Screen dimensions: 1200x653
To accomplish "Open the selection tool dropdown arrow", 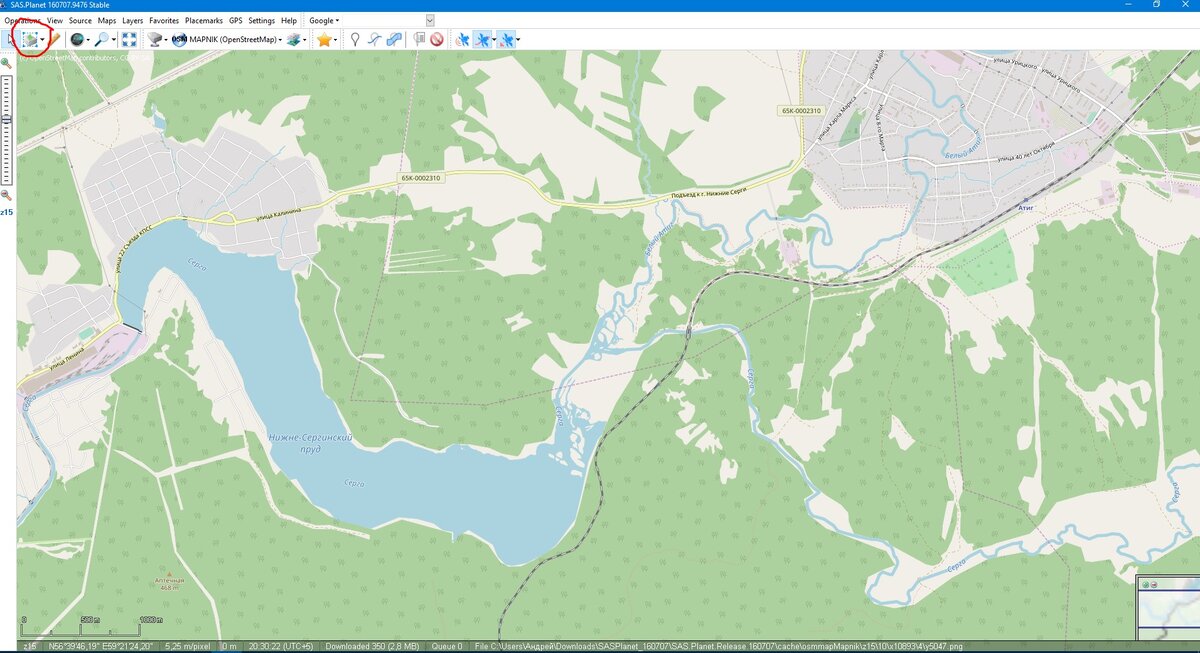I will pyautogui.click(x=44, y=40).
